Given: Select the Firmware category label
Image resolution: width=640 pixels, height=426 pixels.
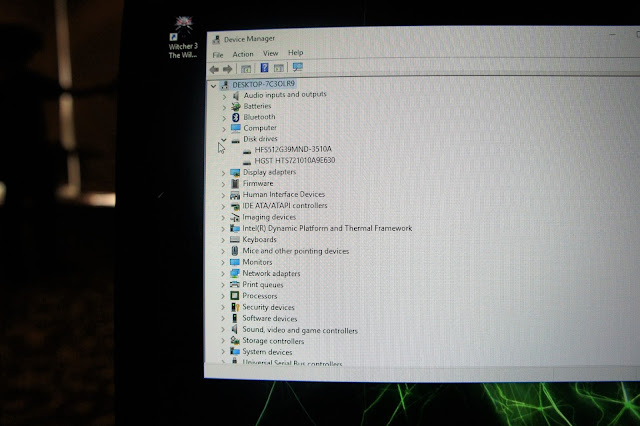Looking at the screenshot, I should [258, 184].
